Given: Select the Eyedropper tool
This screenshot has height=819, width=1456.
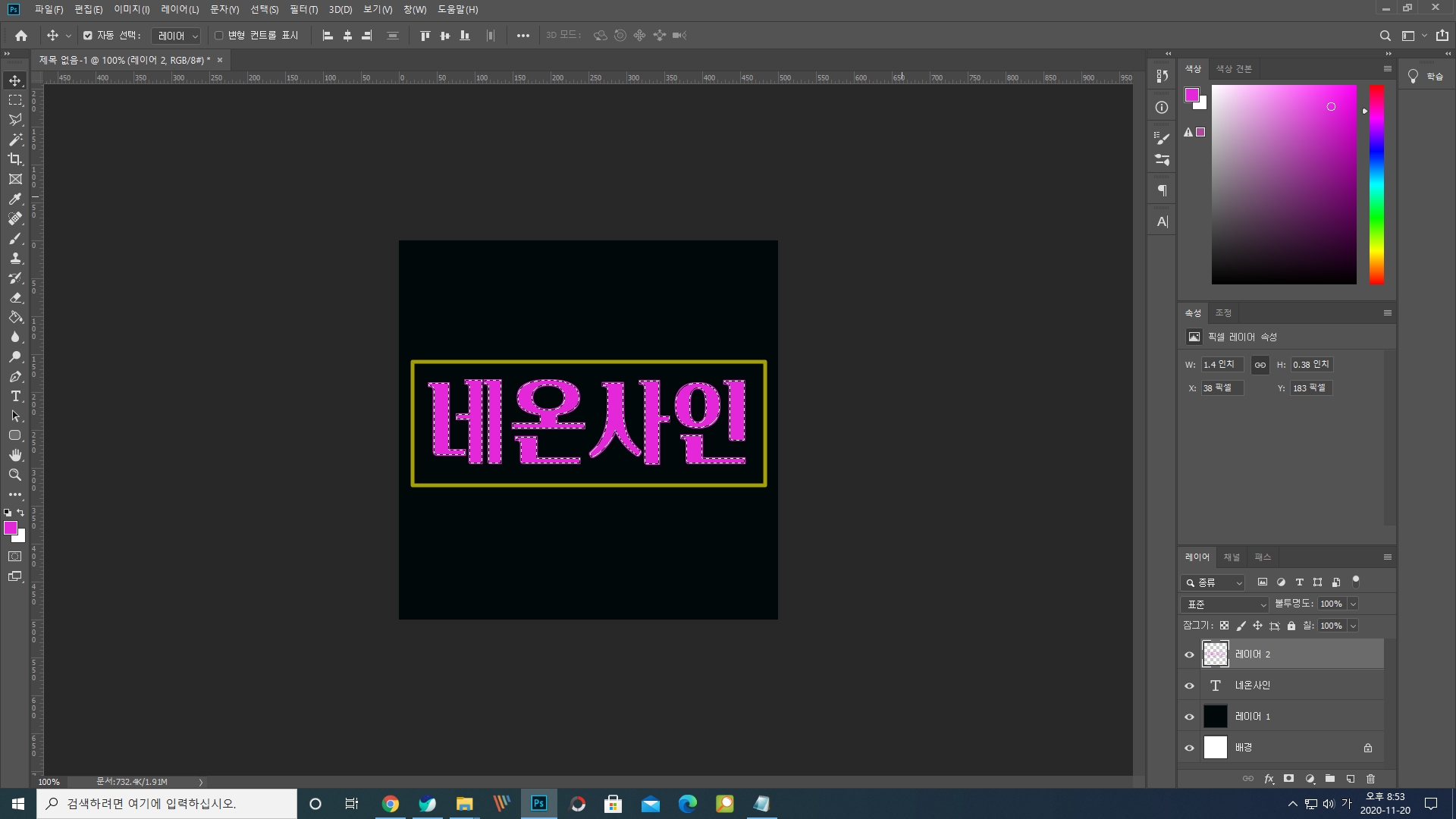Looking at the screenshot, I should (x=15, y=199).
